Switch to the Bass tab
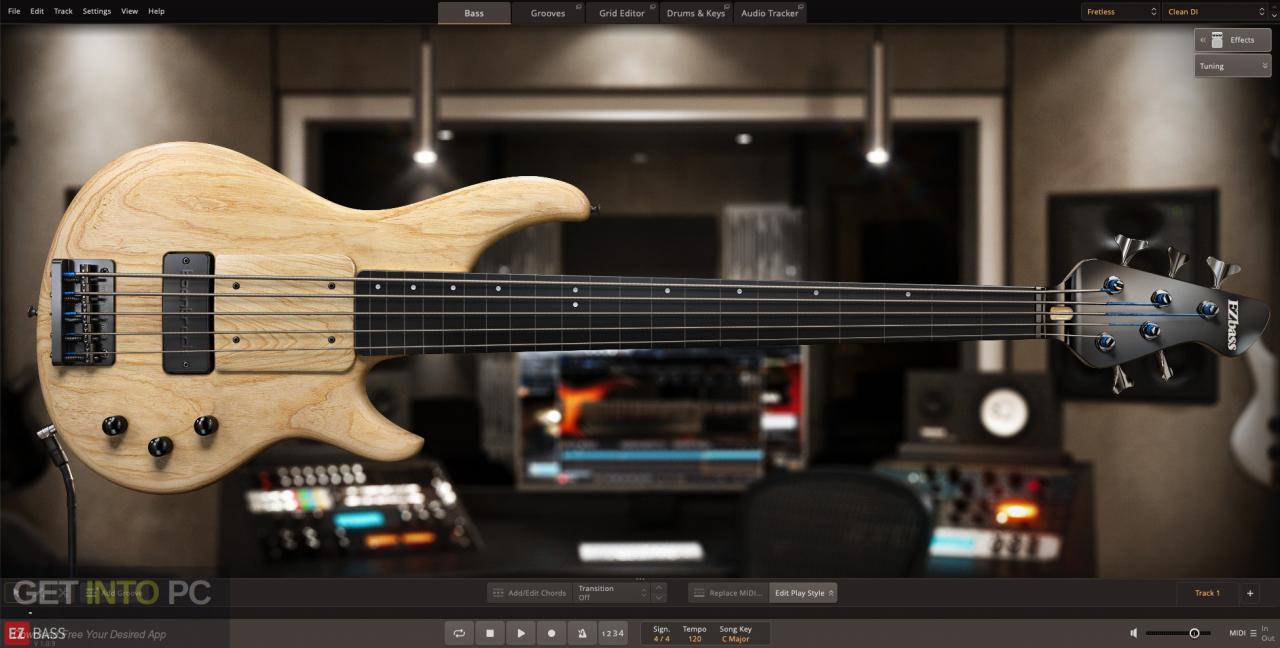The image size is (1280, 648). pyautogui.click(x=474, y=13)
